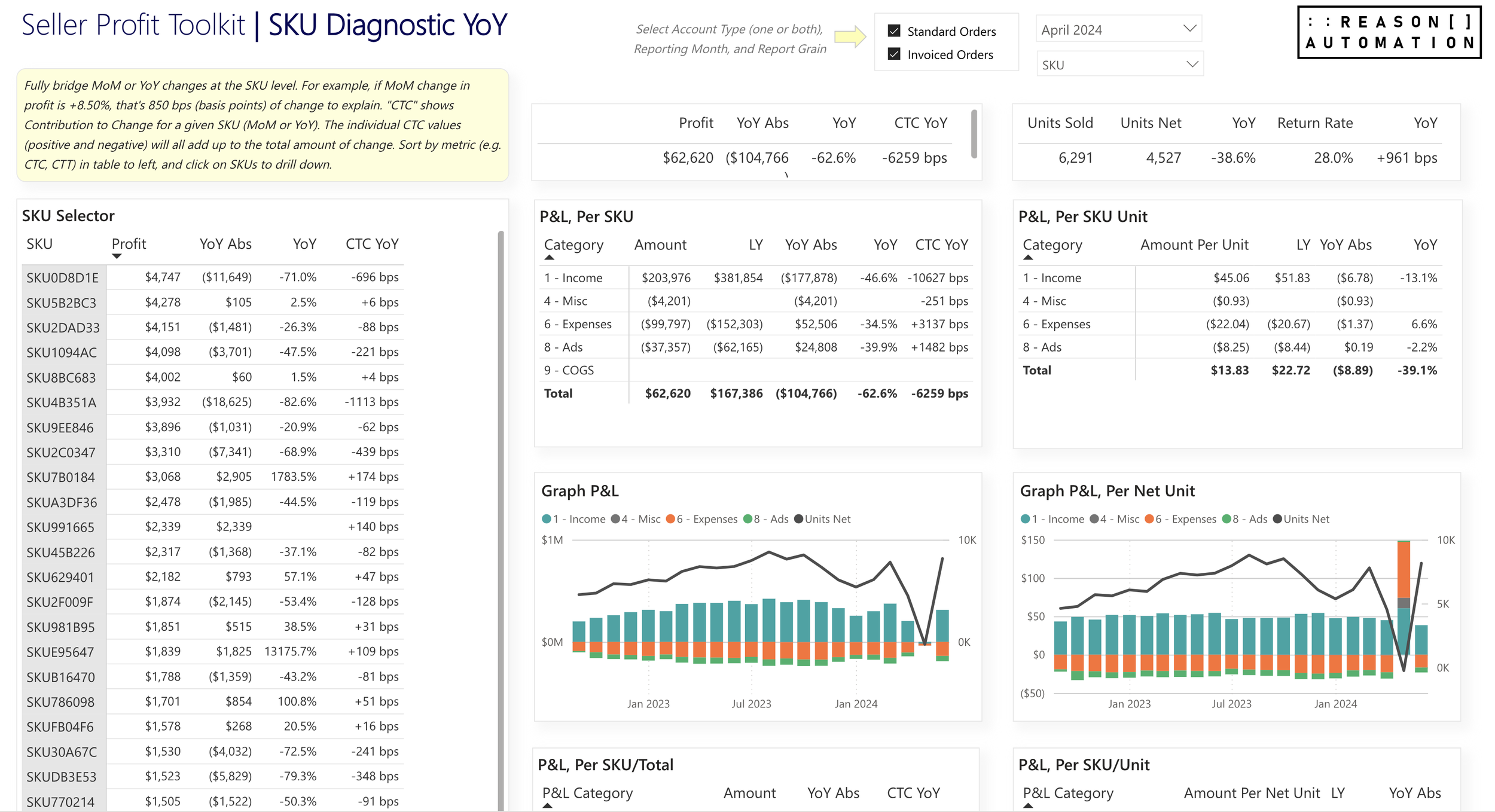Uncheck the Invoiced Orders checkbox
1495x812 pixels.
coord(894,54)
